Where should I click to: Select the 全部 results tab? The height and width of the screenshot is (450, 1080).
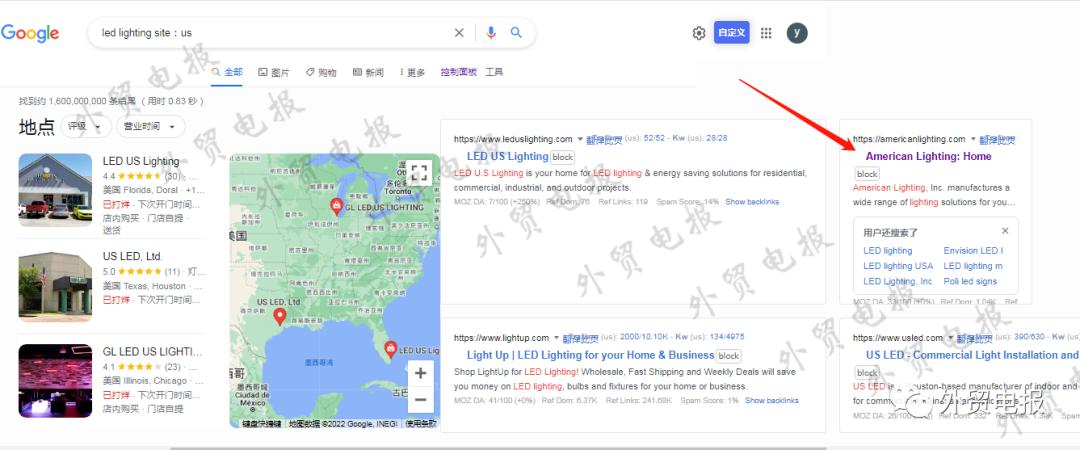click(x=227, y=72)
